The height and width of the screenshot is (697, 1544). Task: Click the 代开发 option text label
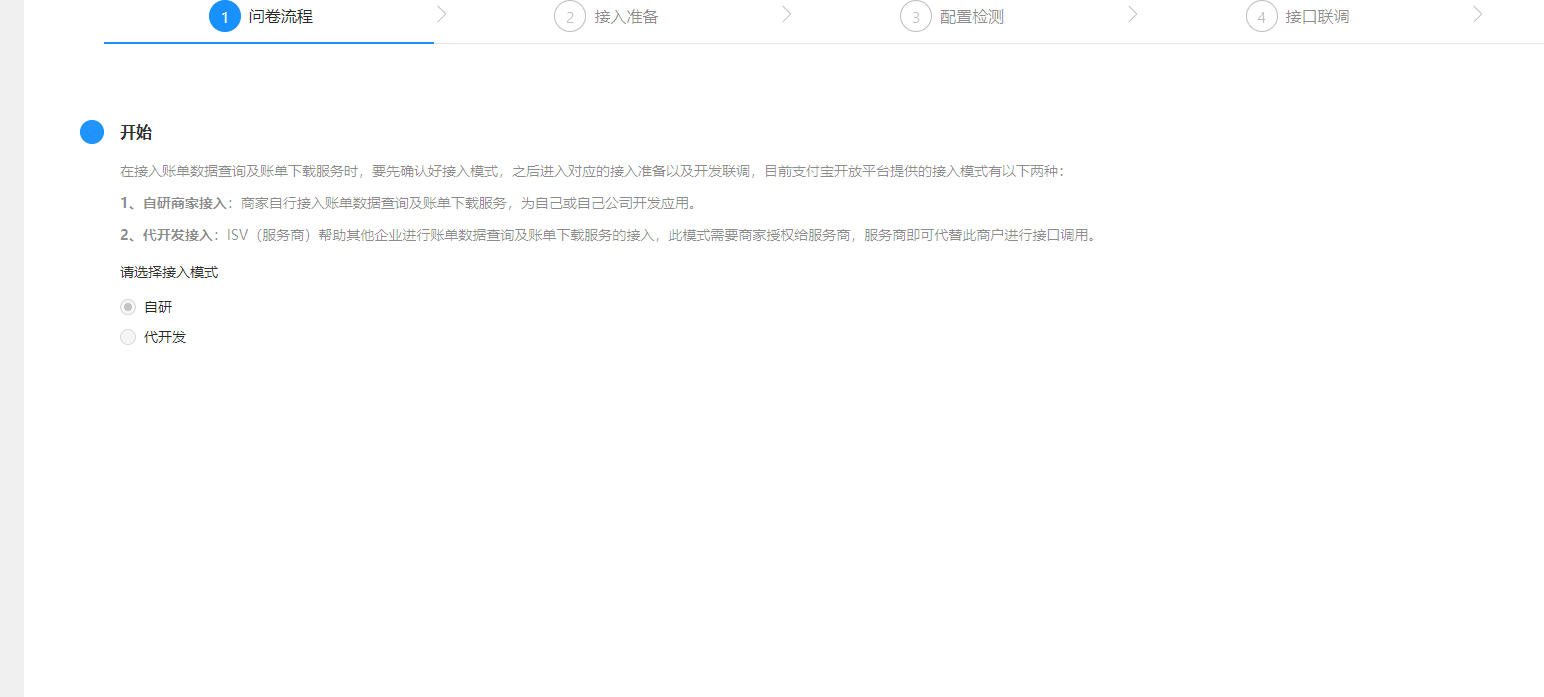point(165,337)
